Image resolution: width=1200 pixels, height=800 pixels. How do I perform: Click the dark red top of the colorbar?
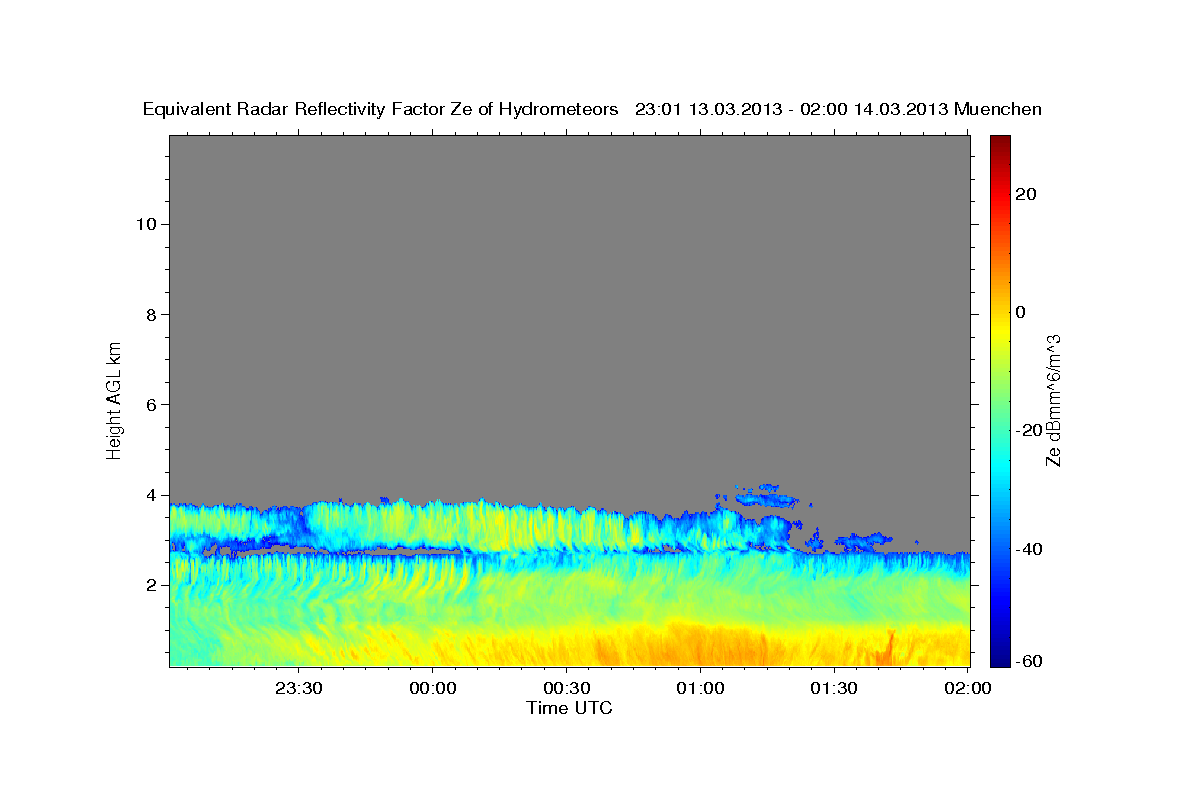point(1000,142)
